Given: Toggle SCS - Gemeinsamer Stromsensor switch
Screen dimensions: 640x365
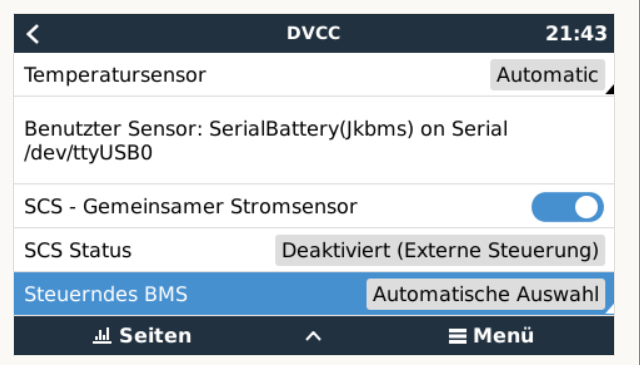Looking at the screenshot, I should pos(567,207).
